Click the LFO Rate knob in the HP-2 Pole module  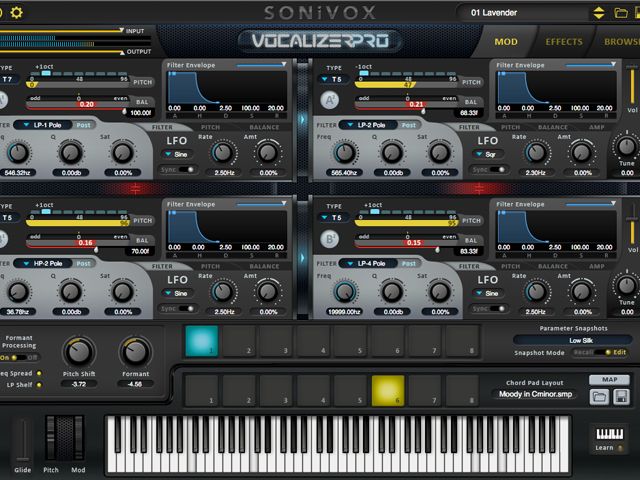pos(223,291)
